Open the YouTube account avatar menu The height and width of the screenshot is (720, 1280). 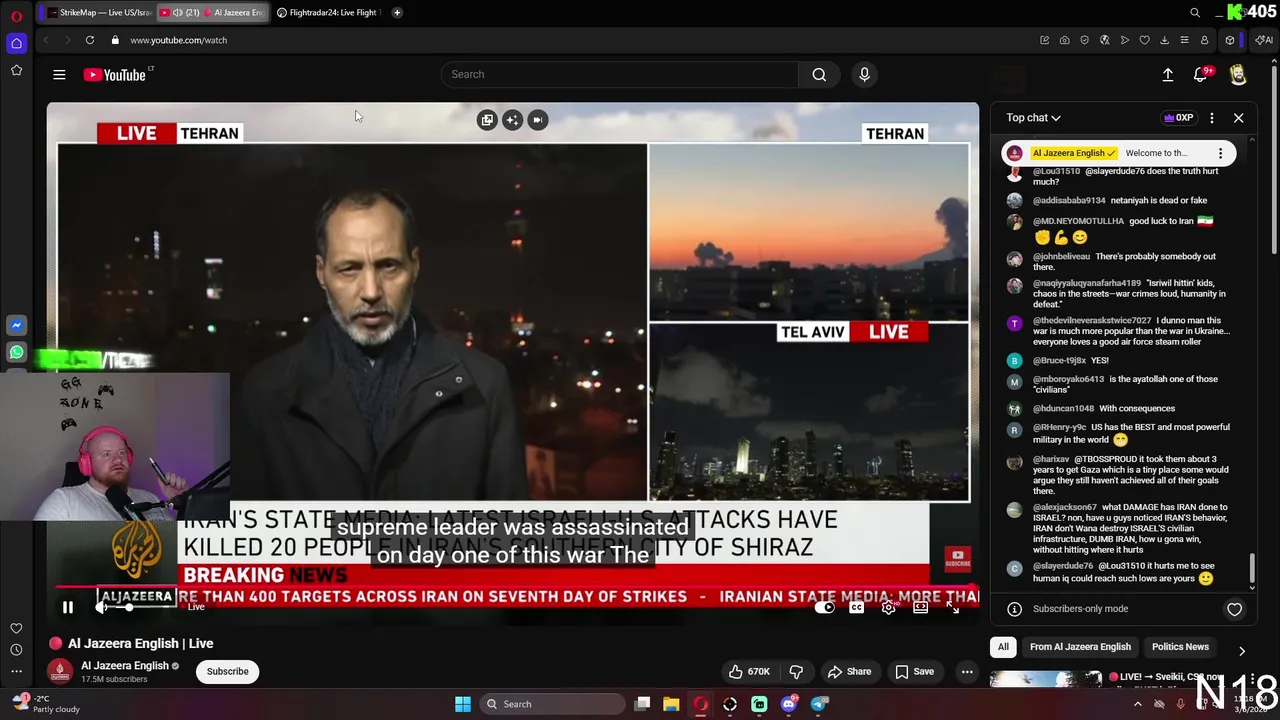pos(1238,74)
